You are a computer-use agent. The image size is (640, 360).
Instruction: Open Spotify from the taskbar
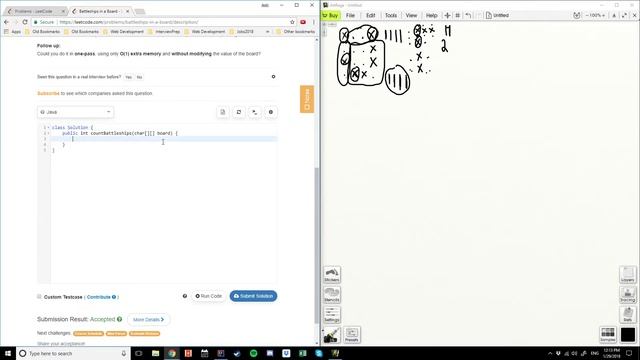pyautogui.click(x=253, y=353)
